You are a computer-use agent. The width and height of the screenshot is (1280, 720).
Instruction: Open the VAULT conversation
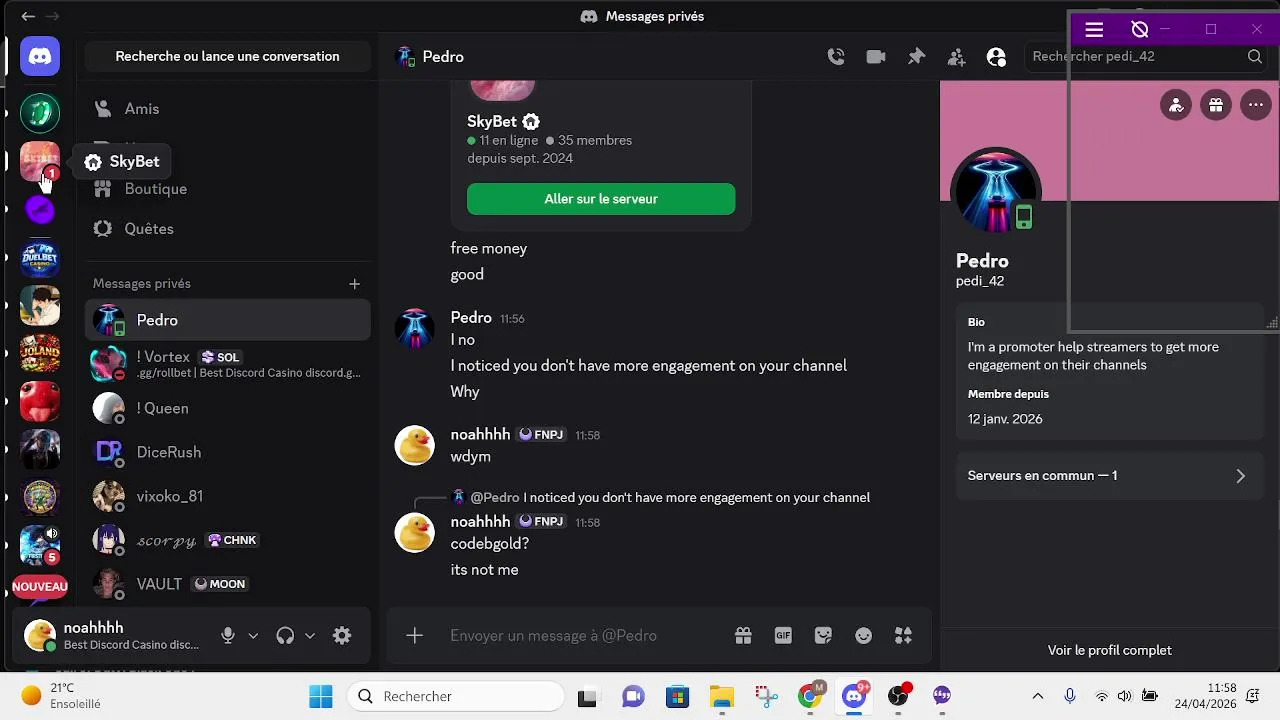(x=228, y=584)
